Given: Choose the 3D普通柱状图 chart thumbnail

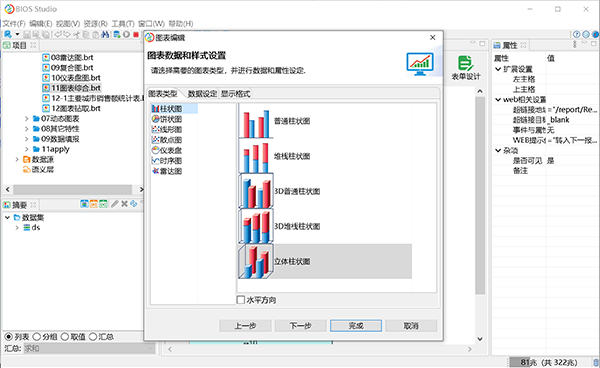Looking at the screenshot, I should coord(256,191).
